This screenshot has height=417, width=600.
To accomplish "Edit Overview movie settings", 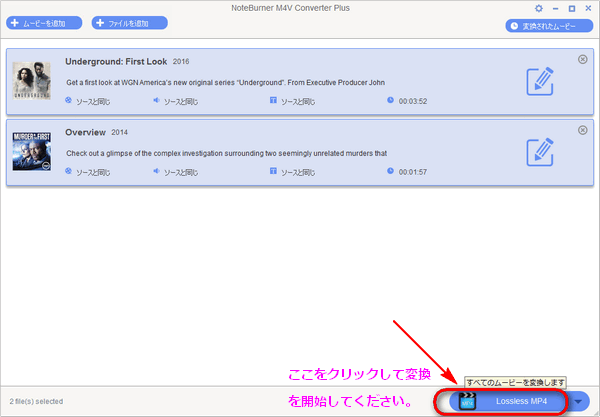I will coord(540,152).
